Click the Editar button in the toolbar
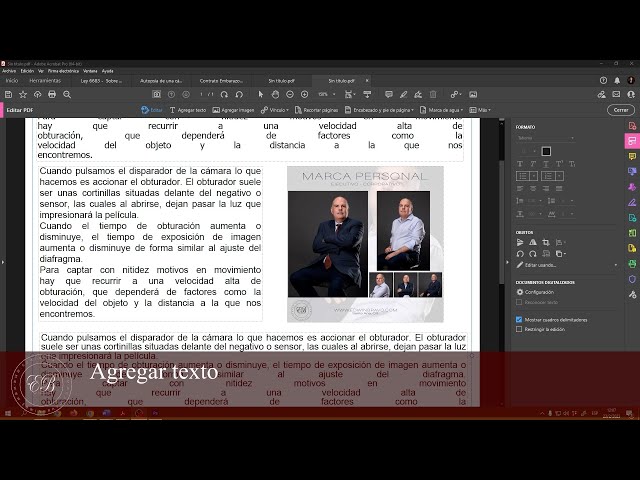Image resolution: width=640 pixels, height=480 pixels. click(151, 110)
